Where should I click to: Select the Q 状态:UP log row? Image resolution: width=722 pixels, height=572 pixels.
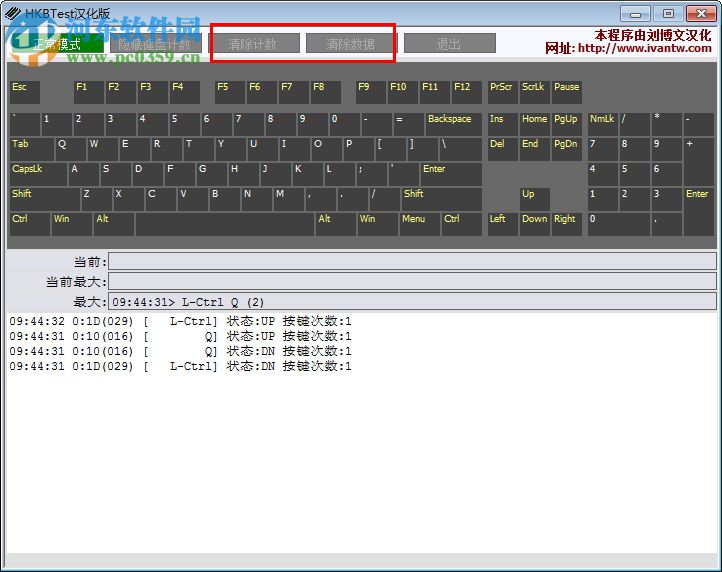click(x=180, y=336)
